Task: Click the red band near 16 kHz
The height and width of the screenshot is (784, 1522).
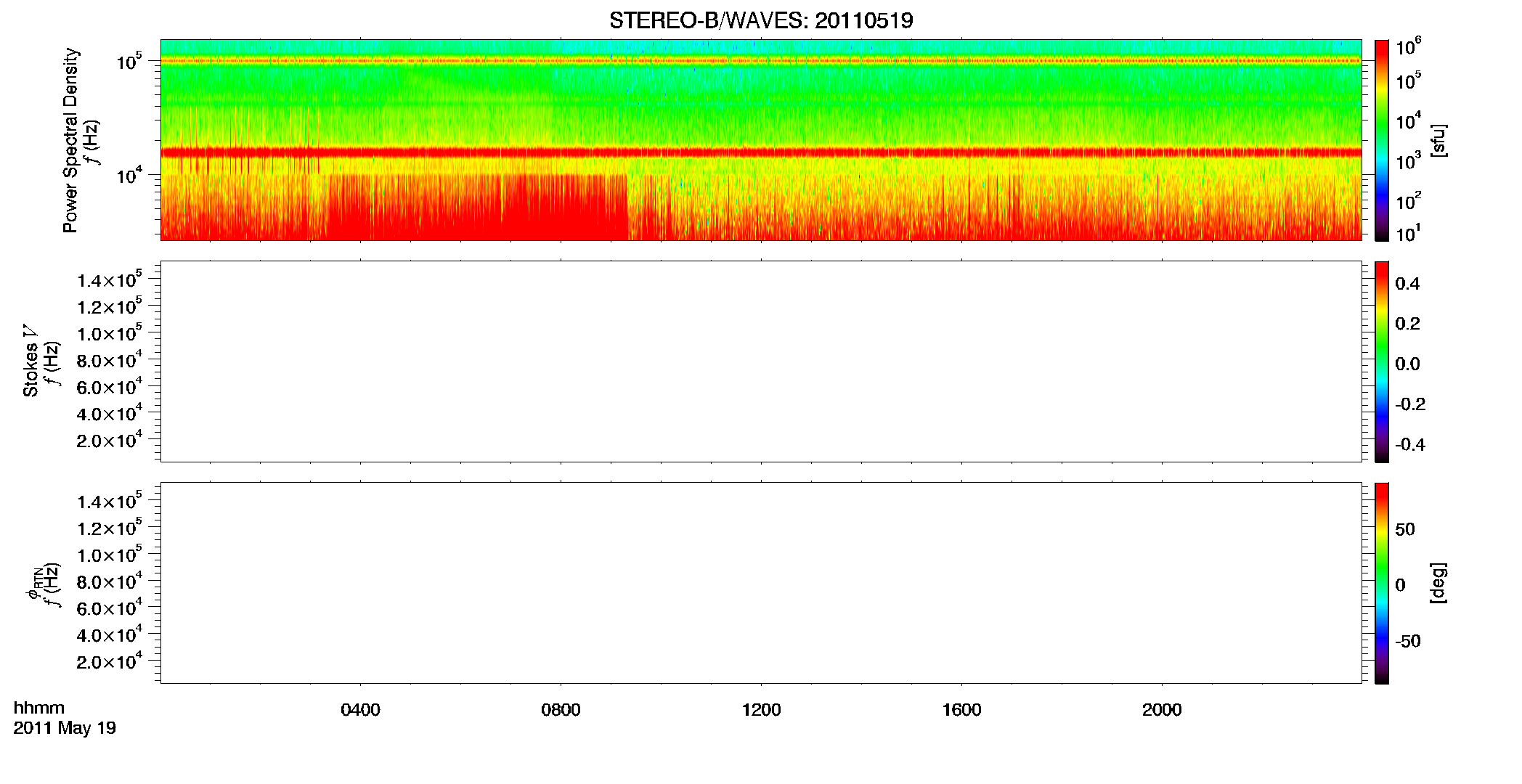Action: coord(760,152)
